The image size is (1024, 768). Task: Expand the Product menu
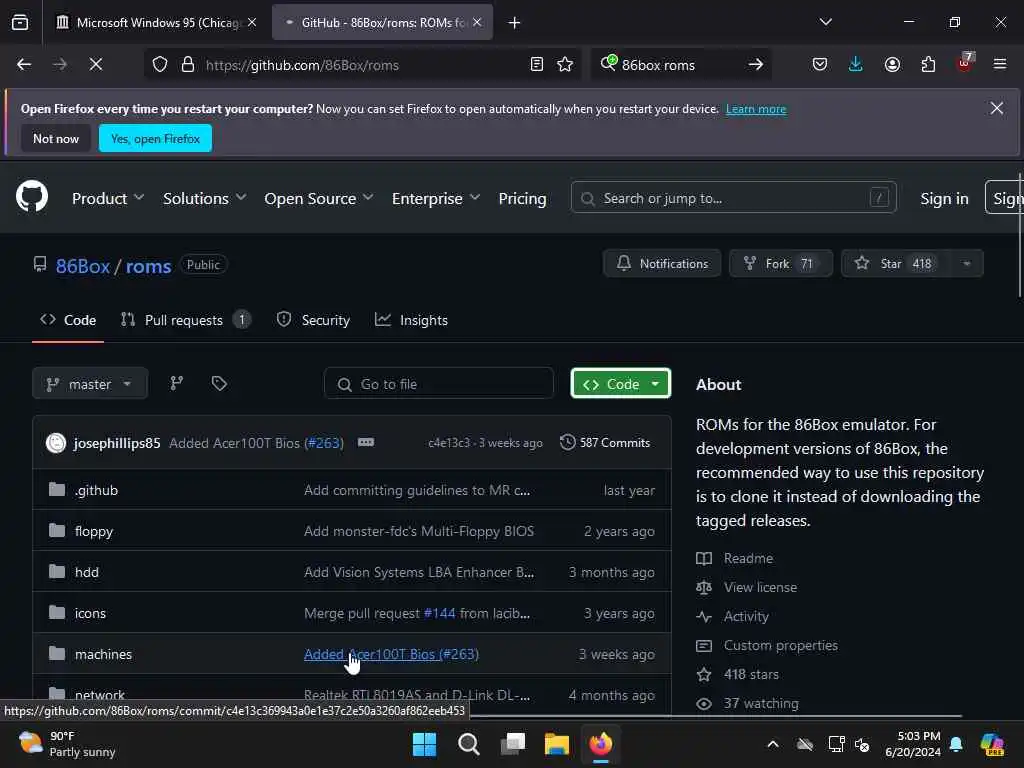click(x=108, y=199)
